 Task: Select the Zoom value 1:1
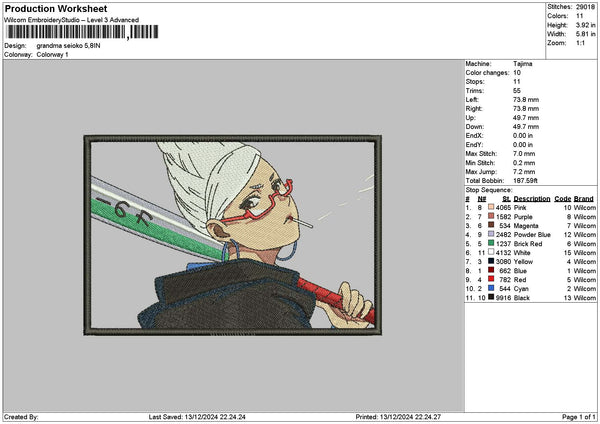pyautogui.click(x=580, y=43)
